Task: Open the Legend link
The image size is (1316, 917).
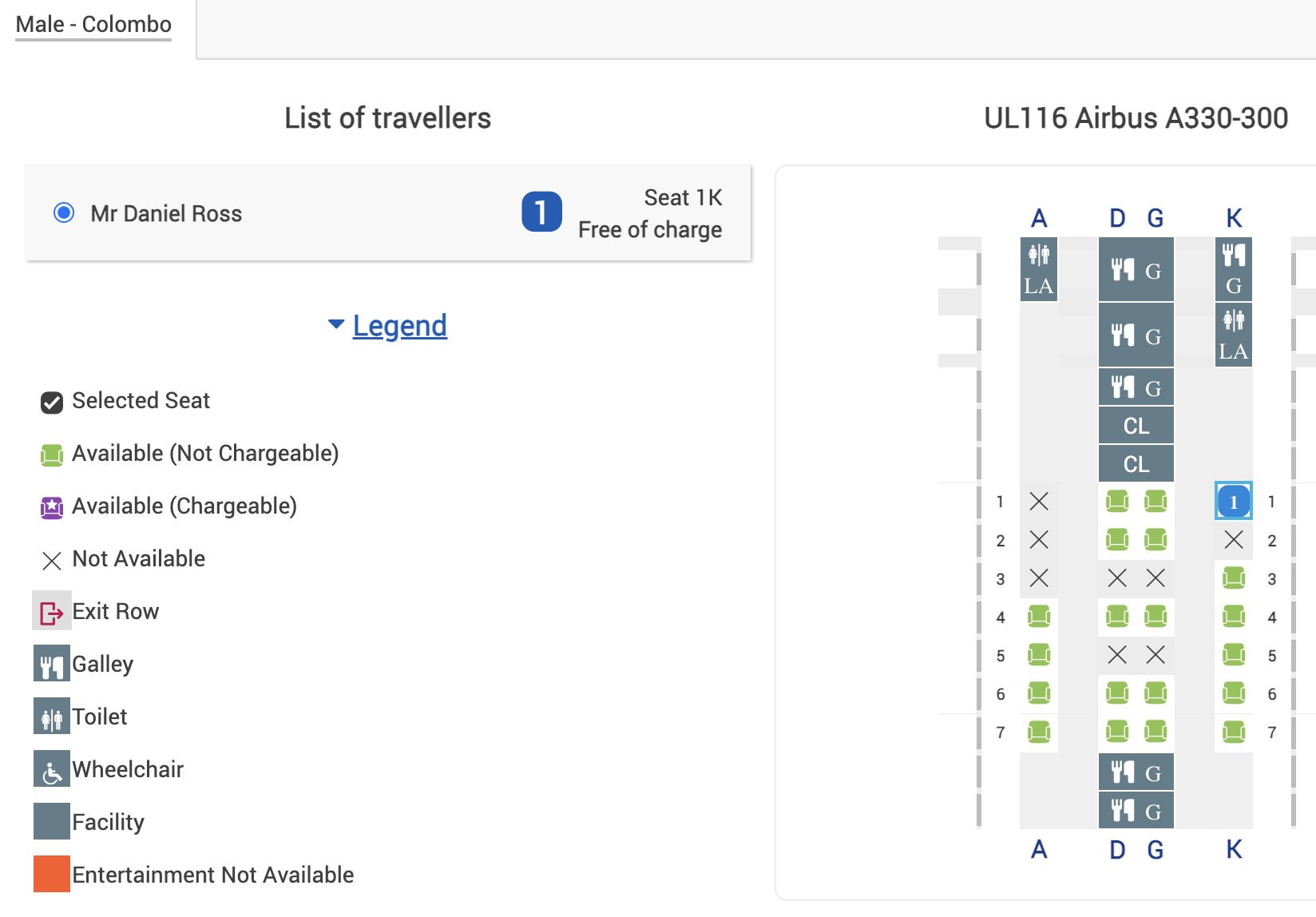Action: (x=400, y=326)
